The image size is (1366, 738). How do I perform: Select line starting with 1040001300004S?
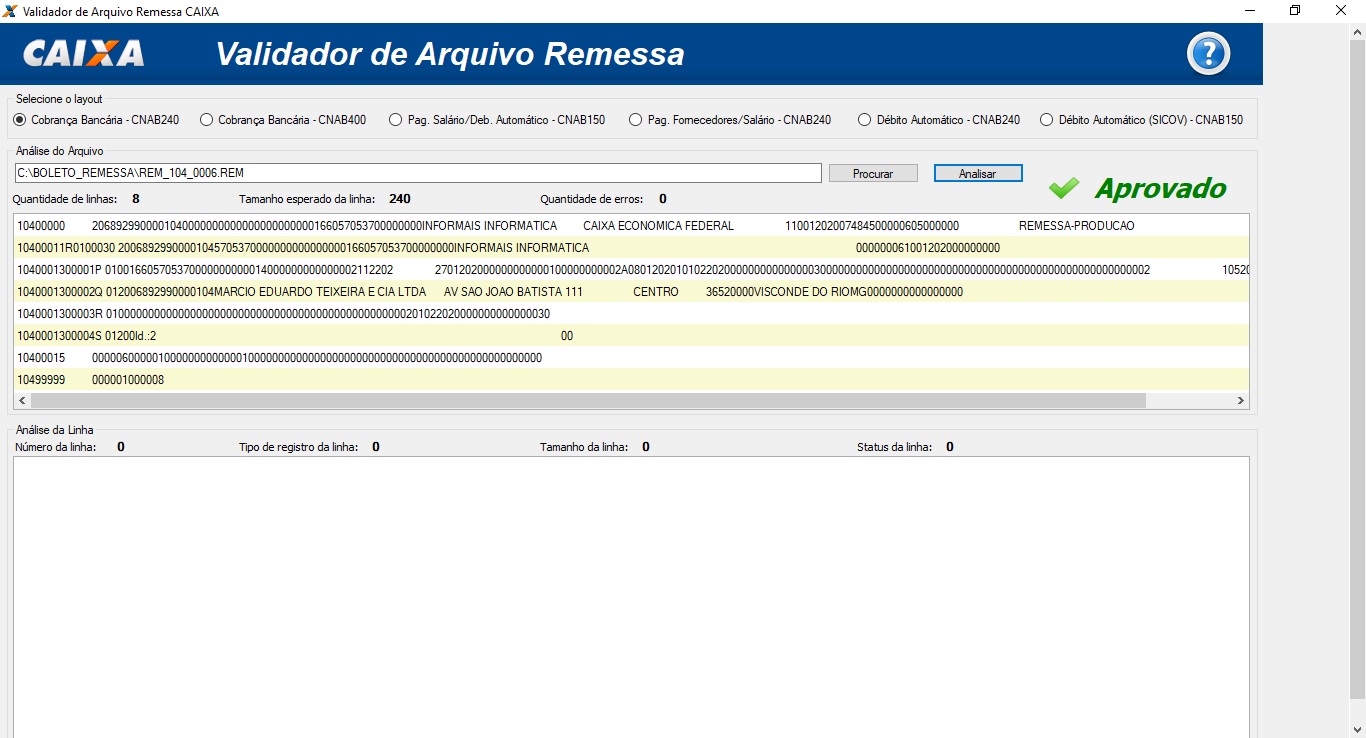[x=631, y=336]
